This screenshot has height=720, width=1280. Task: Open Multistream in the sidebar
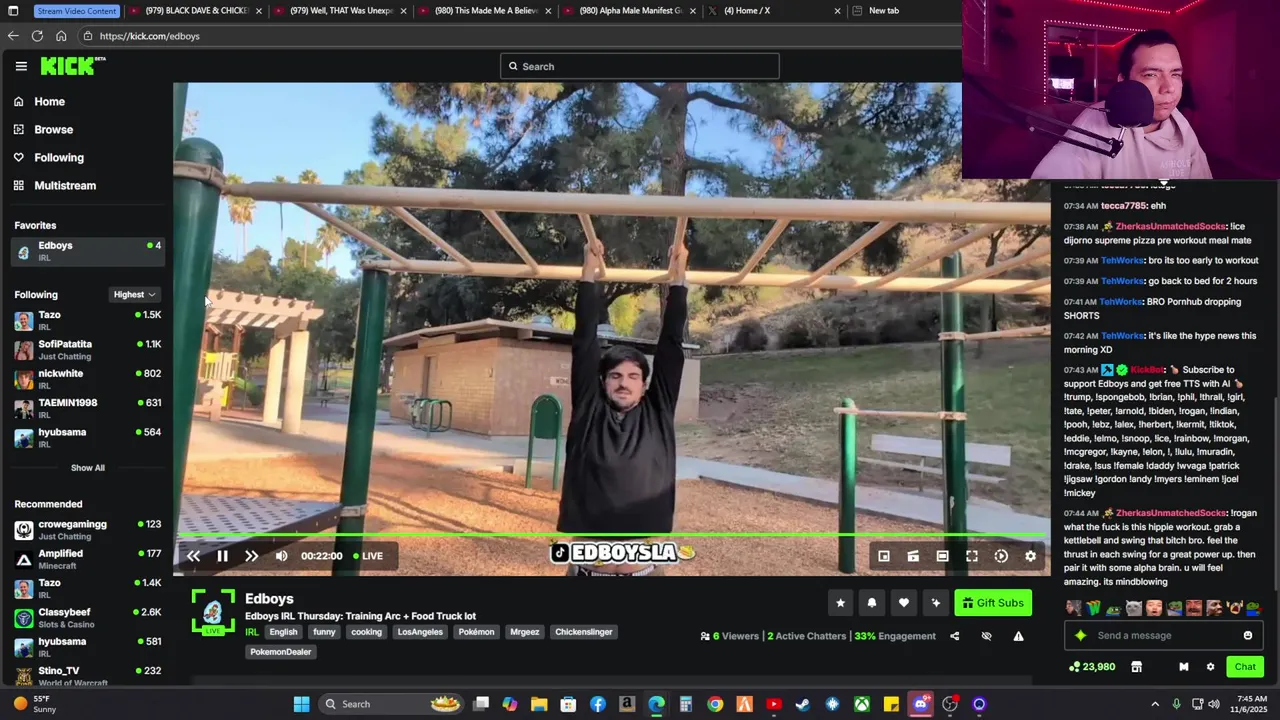65,185
